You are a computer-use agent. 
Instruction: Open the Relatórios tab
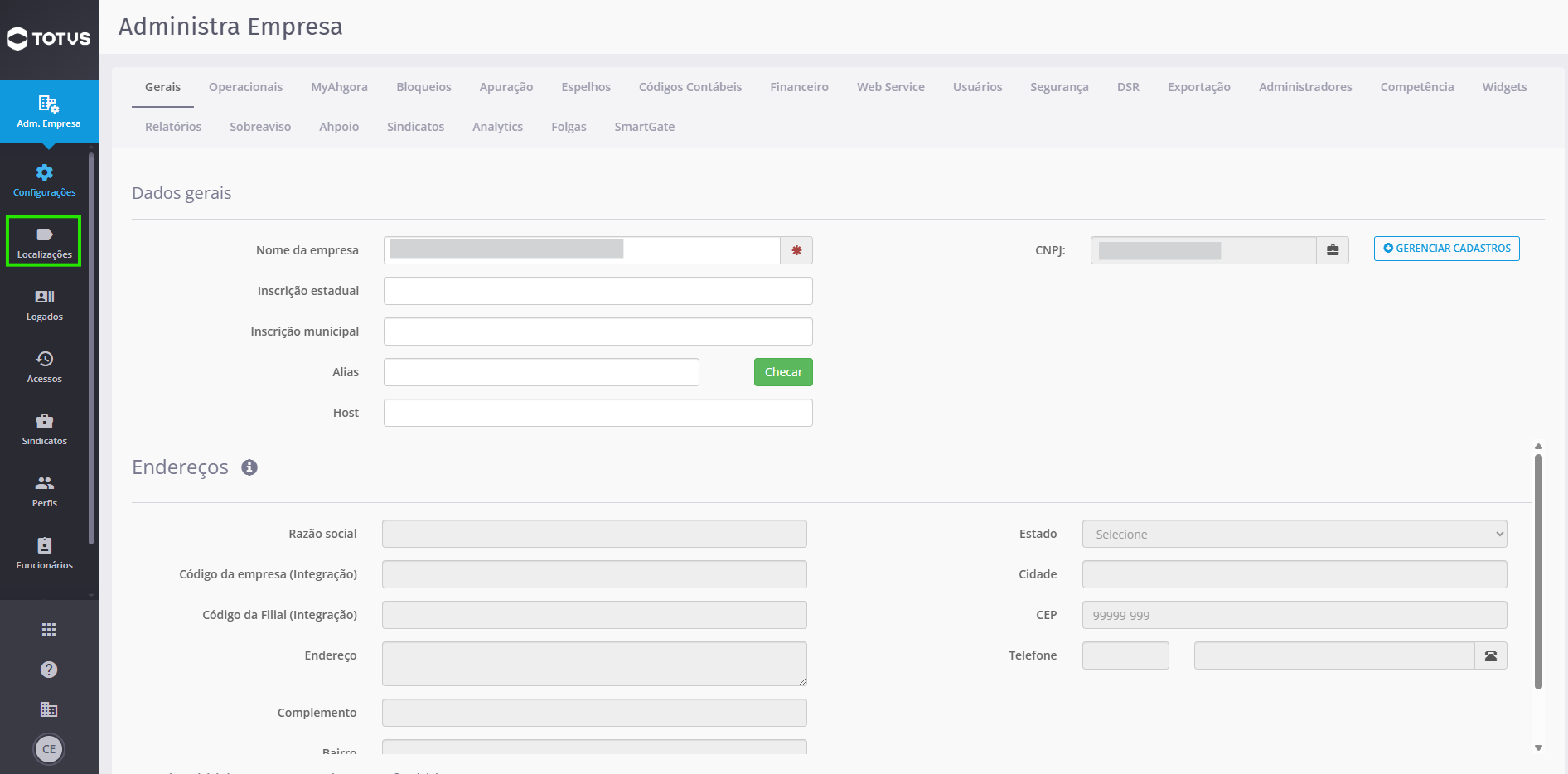(173, 127)
